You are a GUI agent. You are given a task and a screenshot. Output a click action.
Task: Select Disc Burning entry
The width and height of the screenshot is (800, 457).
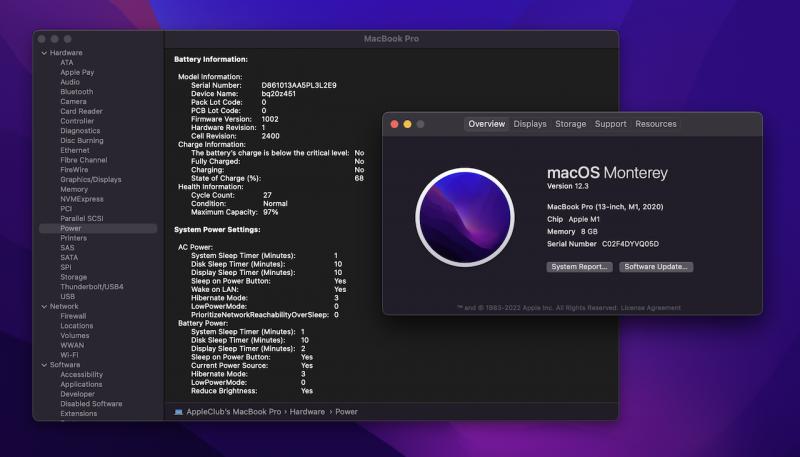pos(82,140)
